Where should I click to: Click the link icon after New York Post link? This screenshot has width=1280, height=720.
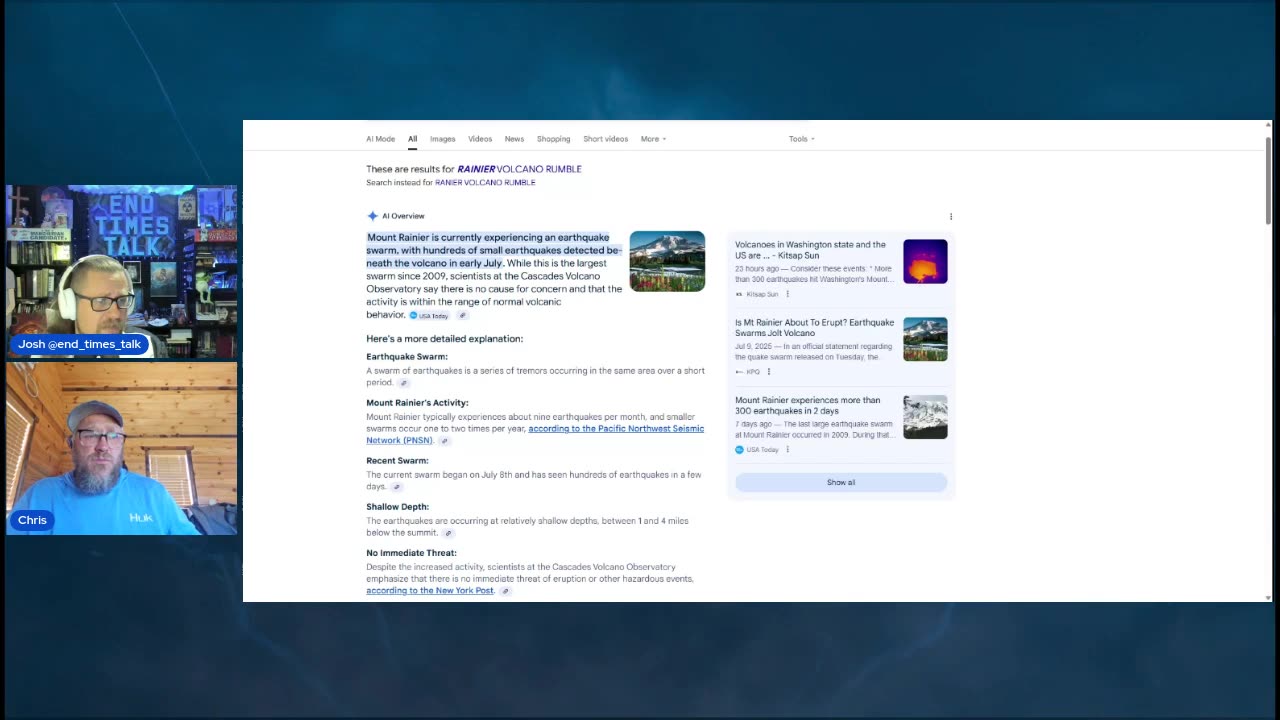click(505, 591)
